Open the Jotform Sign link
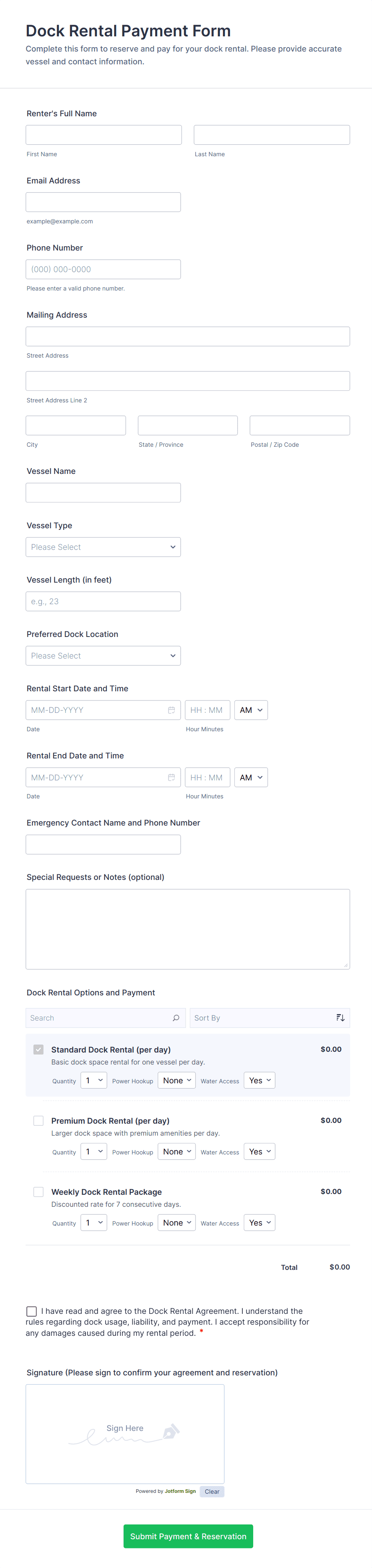This screenshot has width=372, height=1568. tap(180, 1491)
